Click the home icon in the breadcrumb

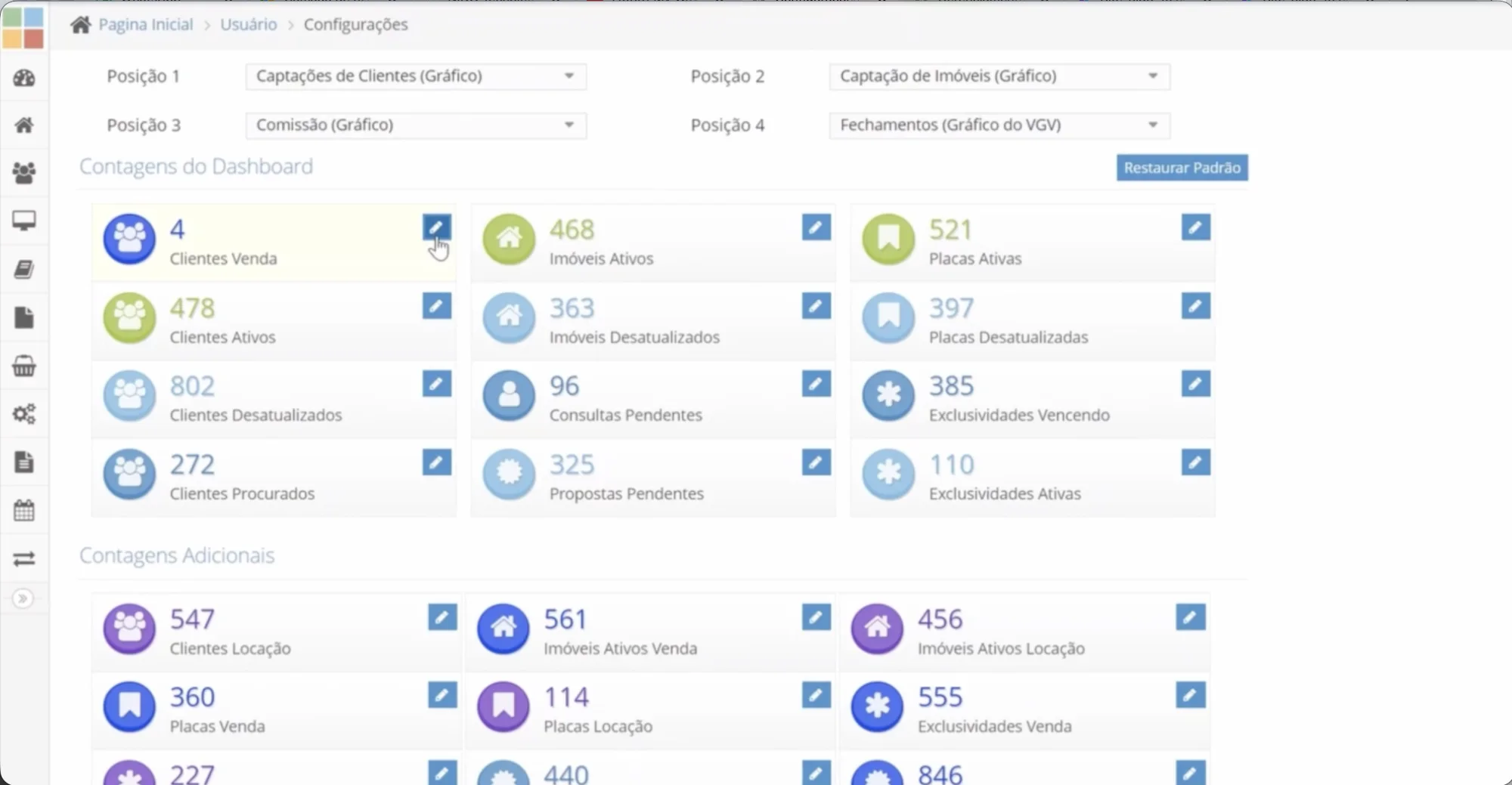81,25
